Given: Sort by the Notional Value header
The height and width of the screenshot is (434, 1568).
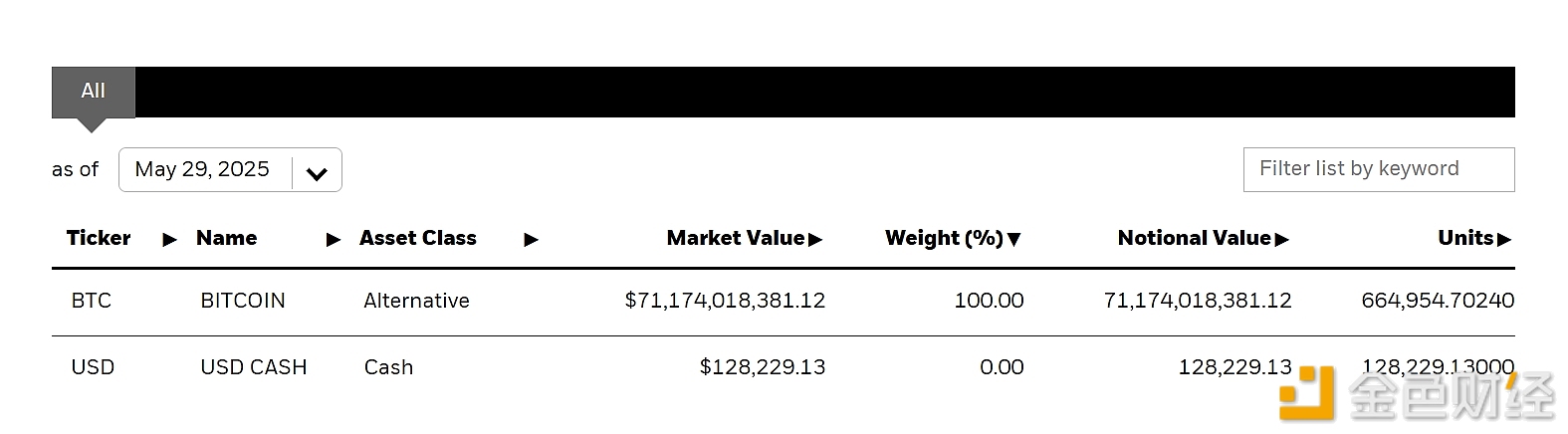Looking at the screenshot, I should pyautogui.click(x=1194, y=239).
